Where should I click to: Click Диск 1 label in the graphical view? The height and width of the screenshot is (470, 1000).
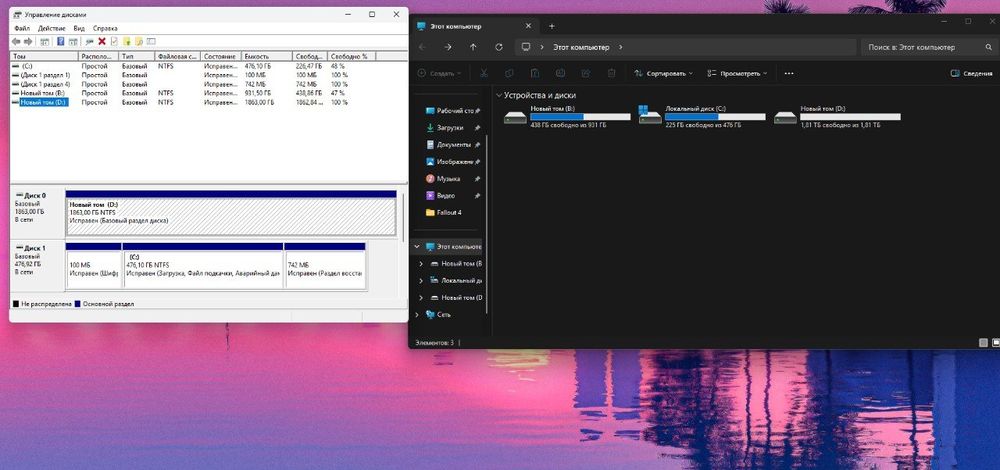click(34, 248)
